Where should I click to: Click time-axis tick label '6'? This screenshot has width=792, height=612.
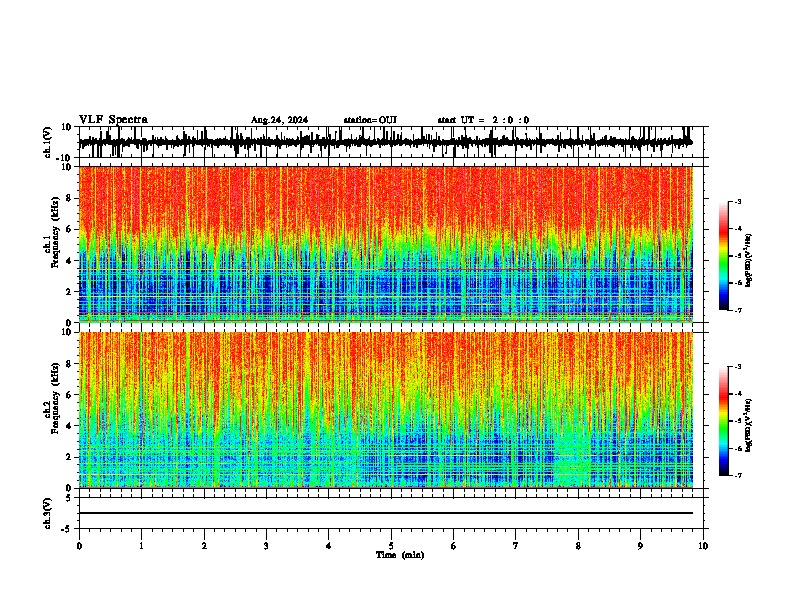454,546
